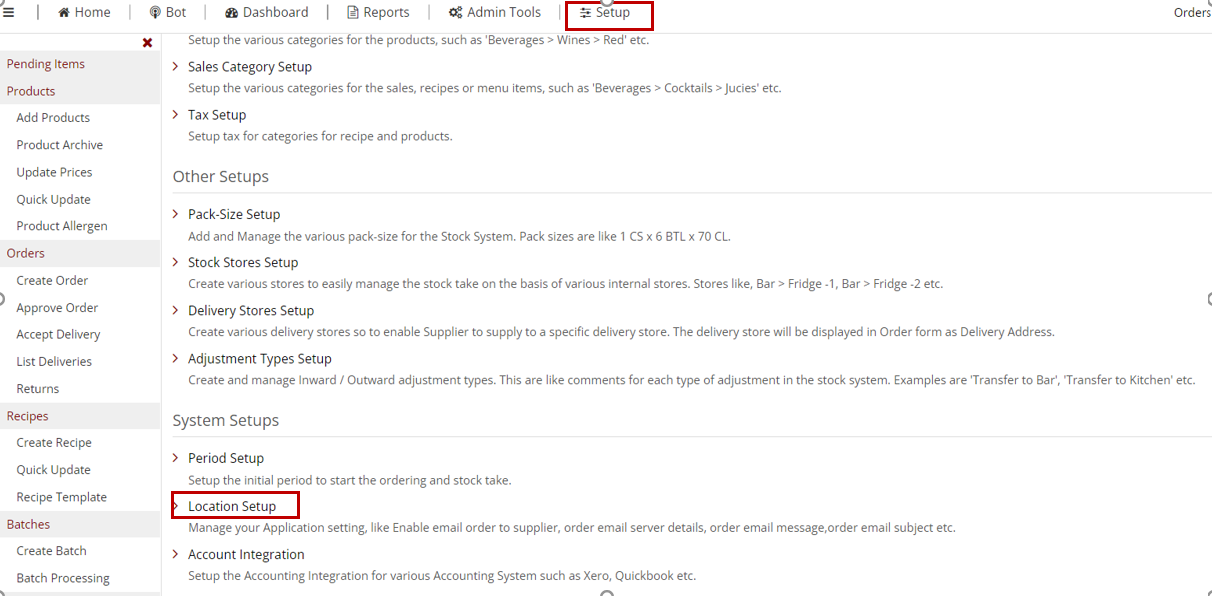Choose Batch Processing in sidebar
Screen dimensions: 1212x596
coord(63,578)
